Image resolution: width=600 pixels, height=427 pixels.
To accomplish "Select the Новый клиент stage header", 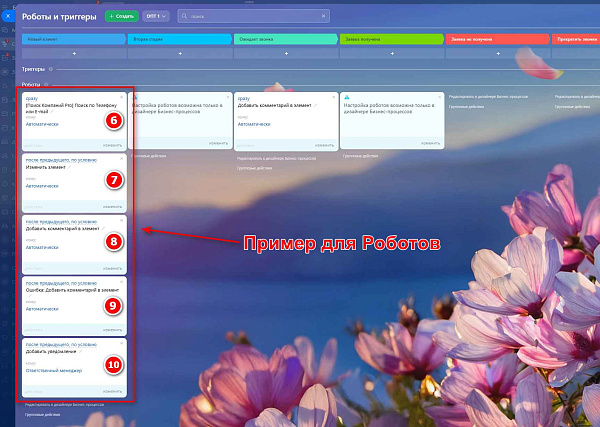I will (74, 39).
